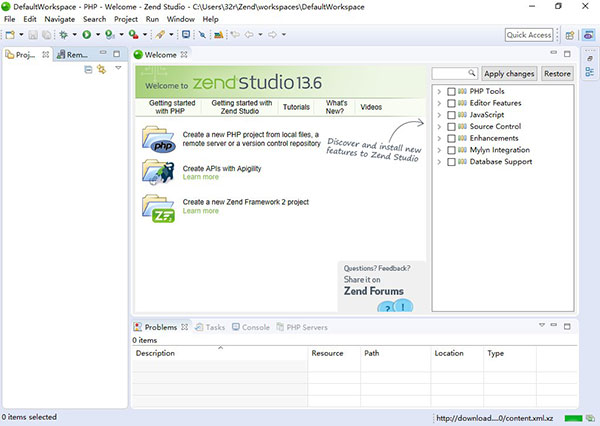This screenshot has height=426, width=600.
Task: Click the green Run toolbar icon
Action: click(x=86, y=35)
